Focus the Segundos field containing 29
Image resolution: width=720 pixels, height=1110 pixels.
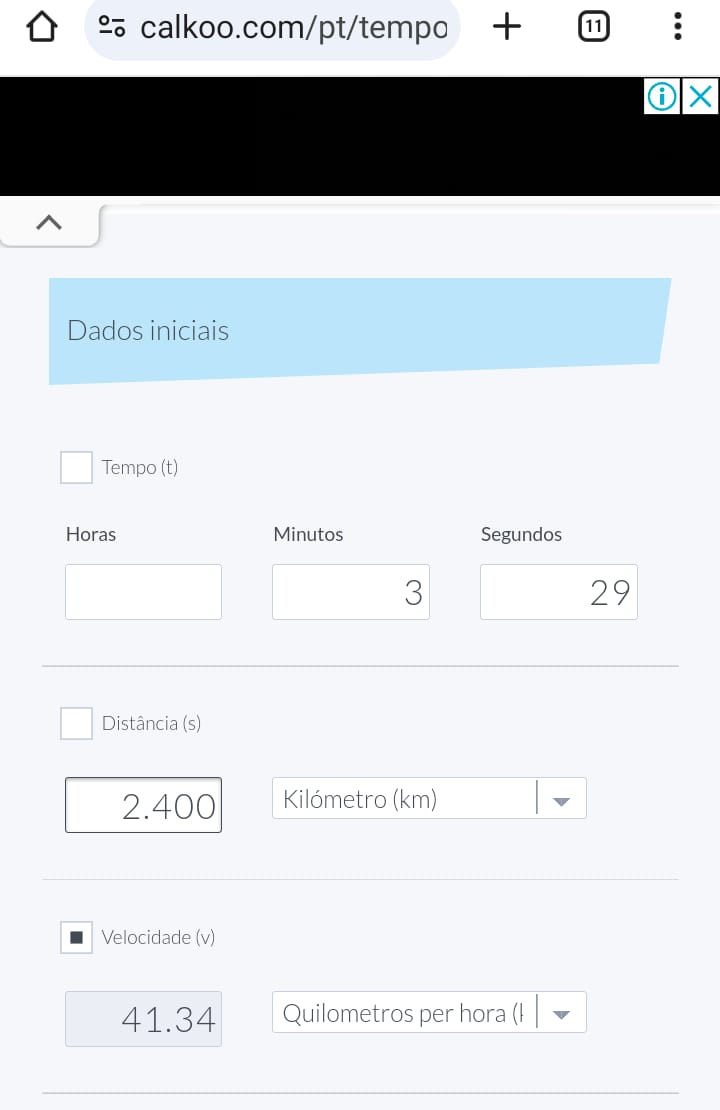[558, 592]
